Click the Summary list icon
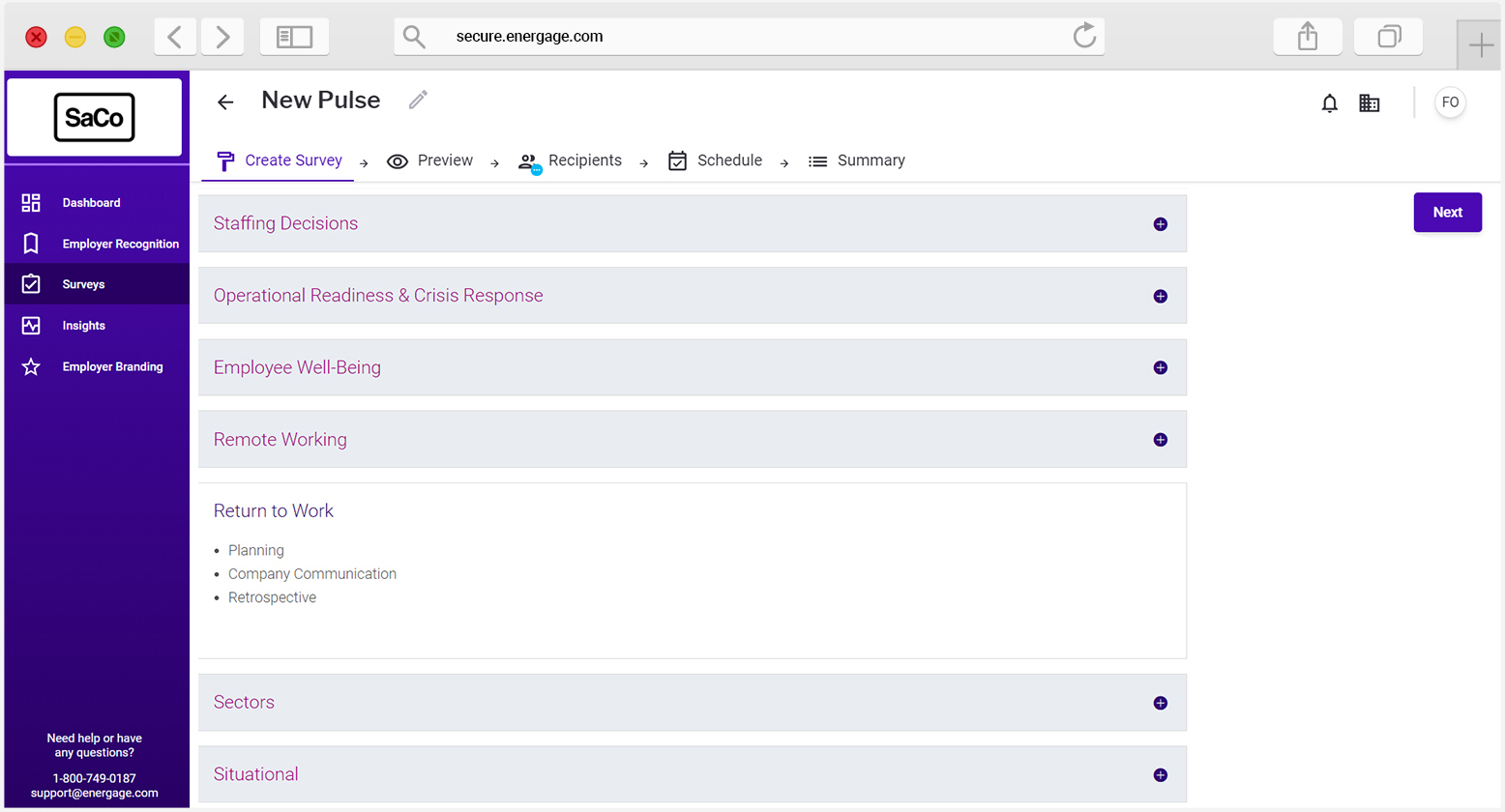Viewport: 1505px width, 812px height. tap(817, 161)
